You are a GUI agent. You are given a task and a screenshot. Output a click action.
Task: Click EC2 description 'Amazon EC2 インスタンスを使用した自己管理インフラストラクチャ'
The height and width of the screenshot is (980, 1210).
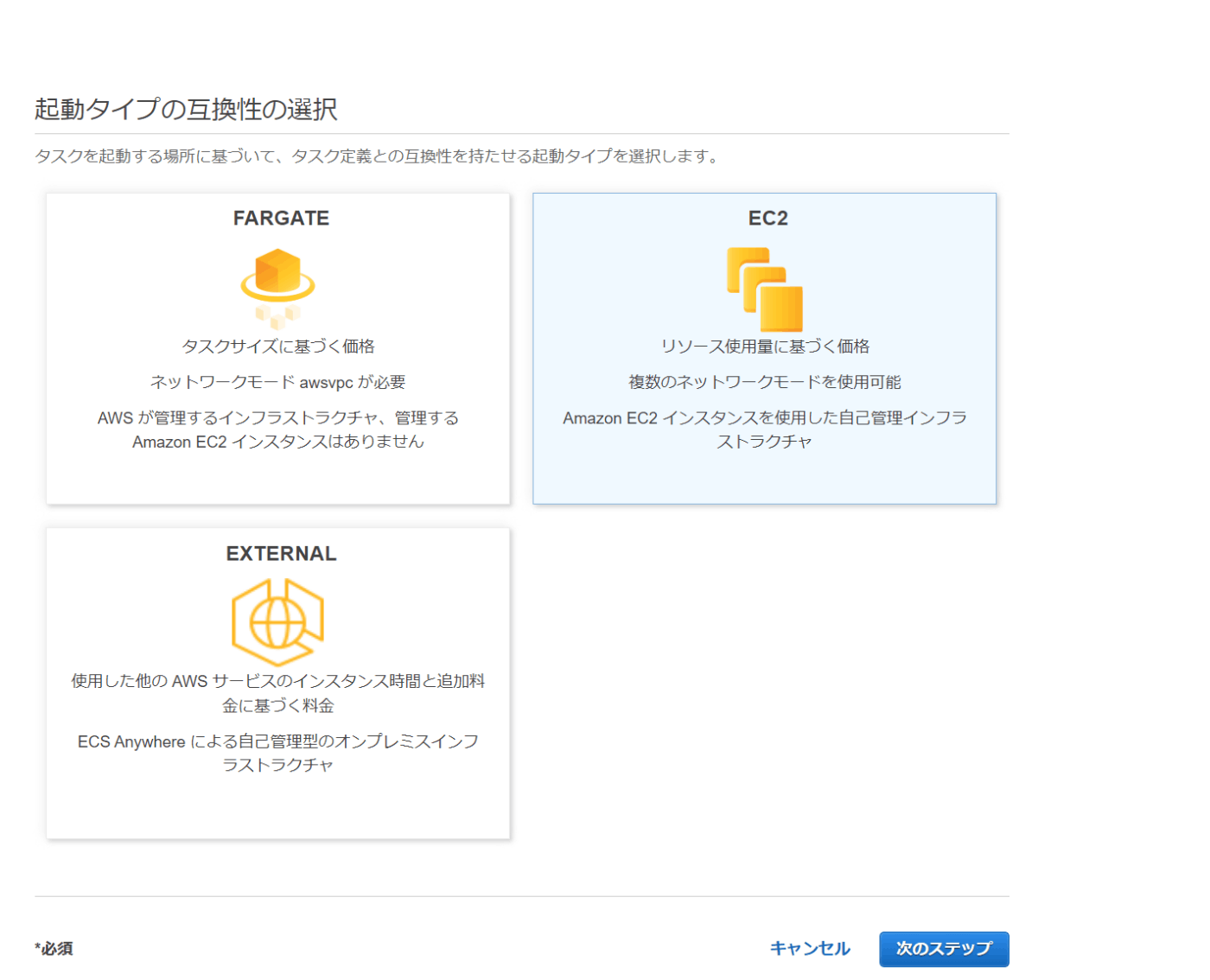point(765,430)
